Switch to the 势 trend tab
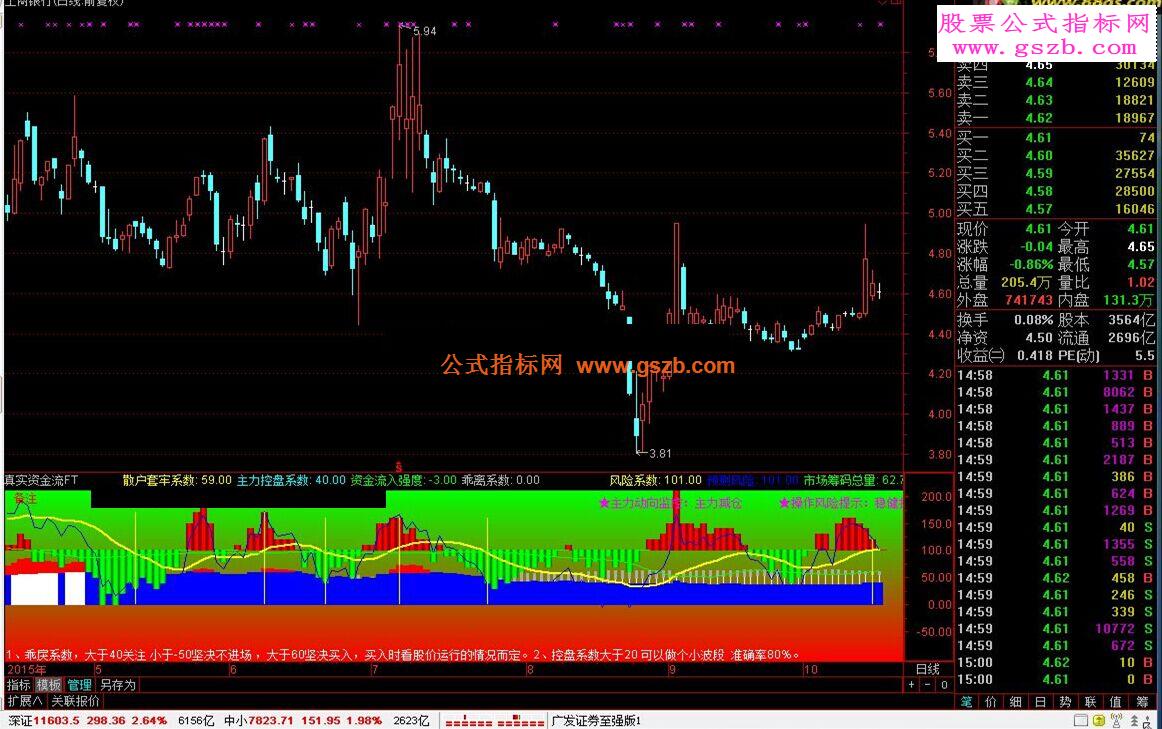The width and height of the screenshot is (1162, 729). (x=1066, y=702)
